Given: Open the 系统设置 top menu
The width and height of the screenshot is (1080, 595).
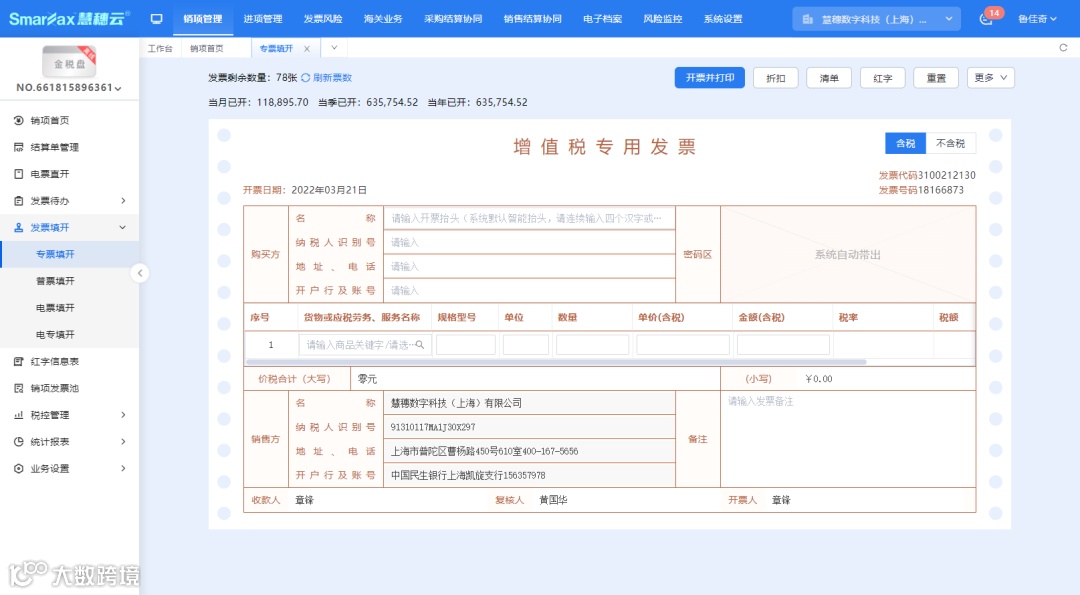Looking at the screenshot, I should pyautogui.click(x=723, y=19).
